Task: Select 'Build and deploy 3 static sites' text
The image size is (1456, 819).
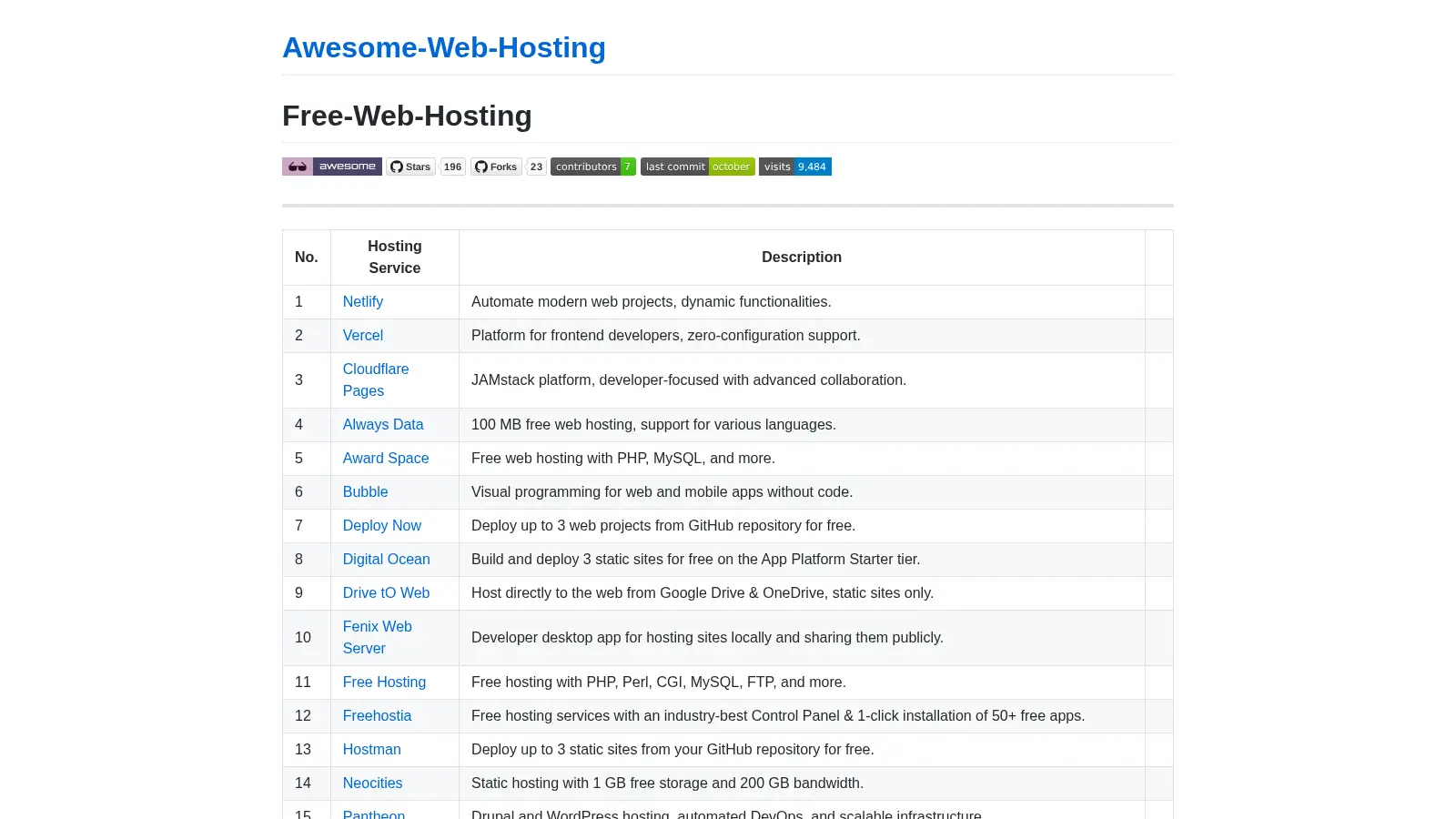Action: (x=696, y=559)
